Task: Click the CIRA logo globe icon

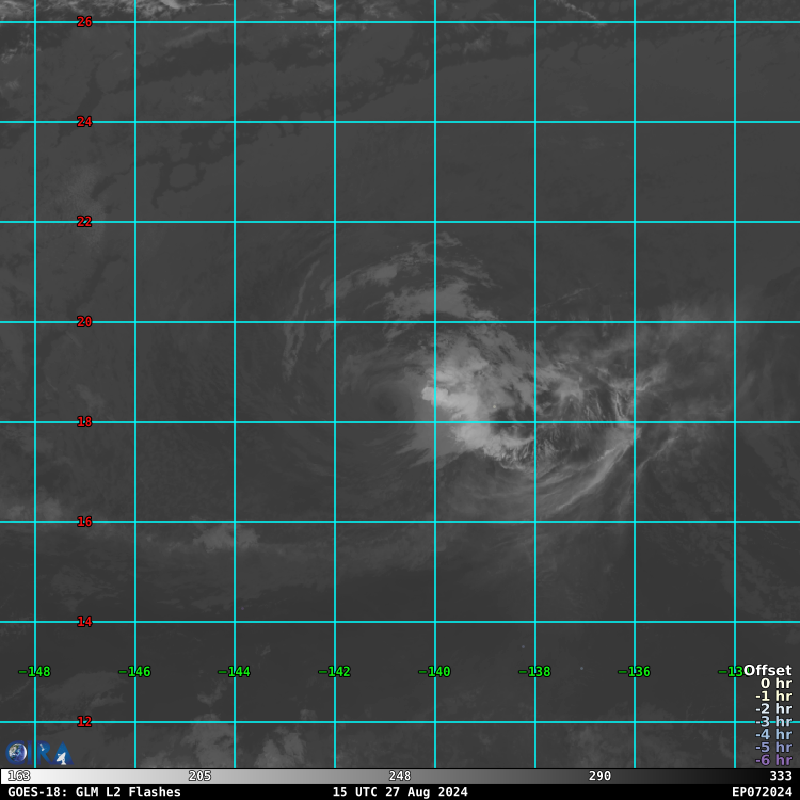Action: (17, 753)
